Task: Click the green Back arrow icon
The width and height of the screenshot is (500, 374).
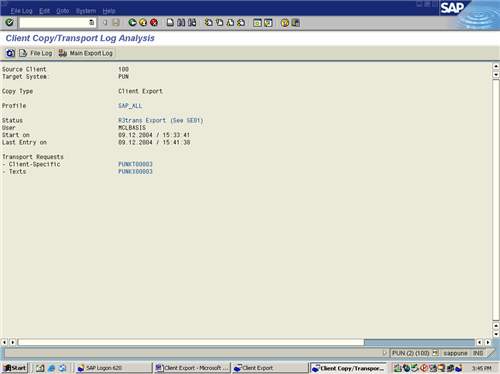Action: (132, 22)
